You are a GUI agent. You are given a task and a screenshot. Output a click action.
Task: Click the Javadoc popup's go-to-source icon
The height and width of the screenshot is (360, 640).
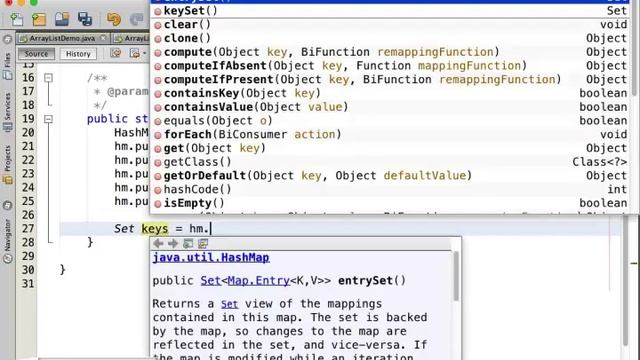point(203,244)
